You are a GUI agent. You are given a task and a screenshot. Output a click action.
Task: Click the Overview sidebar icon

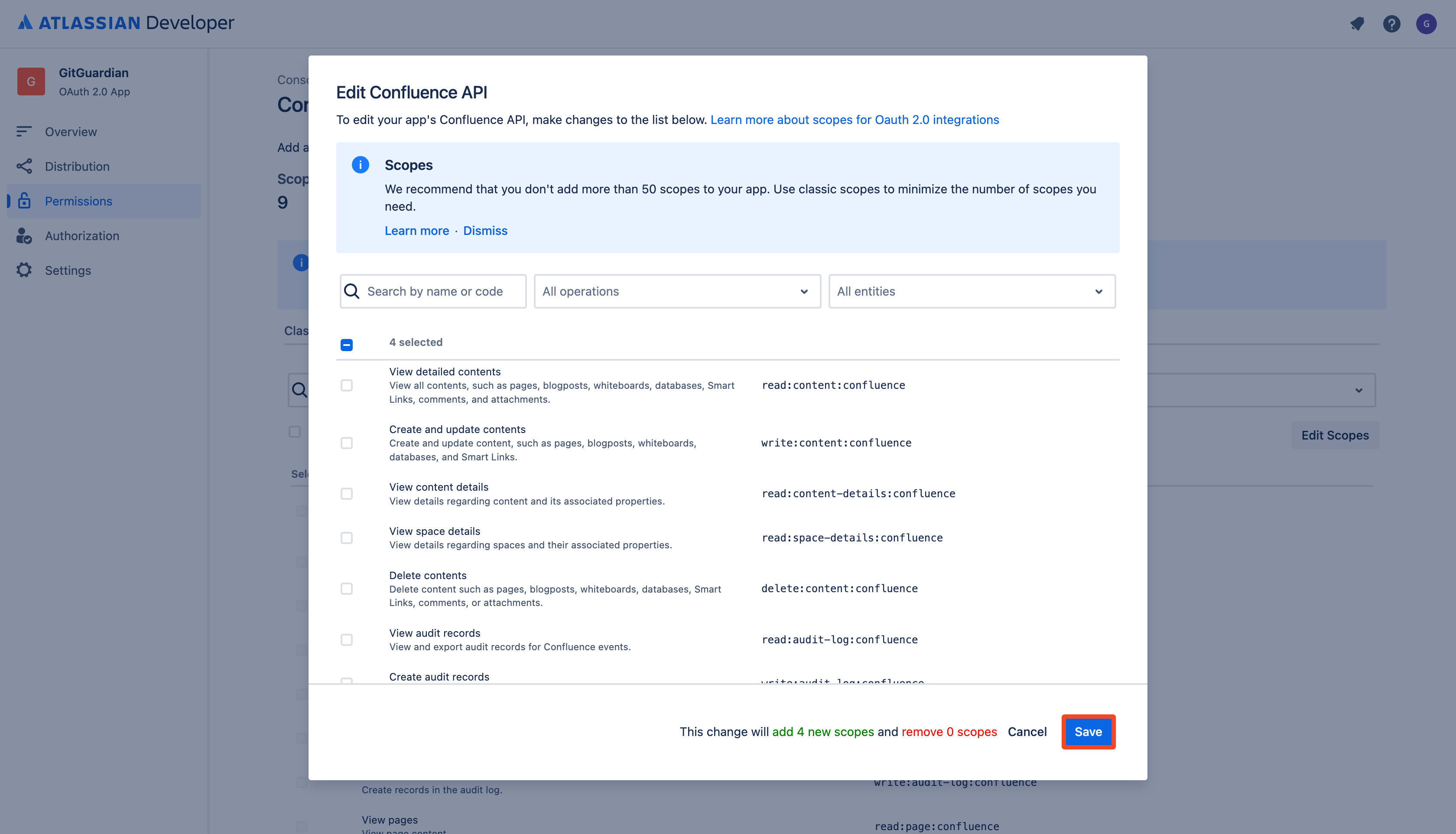tap(24, 132)
